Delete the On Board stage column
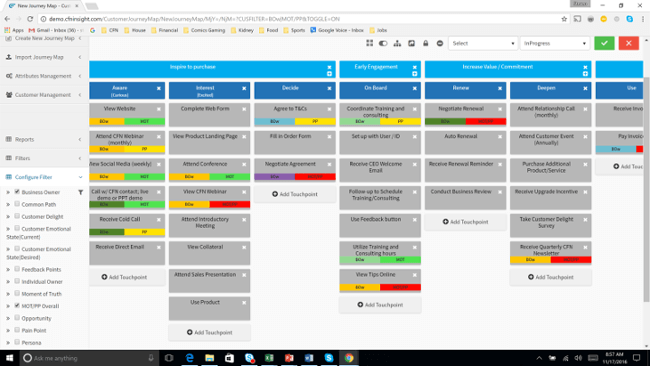 pyautogui.click(x=415, y=88)
